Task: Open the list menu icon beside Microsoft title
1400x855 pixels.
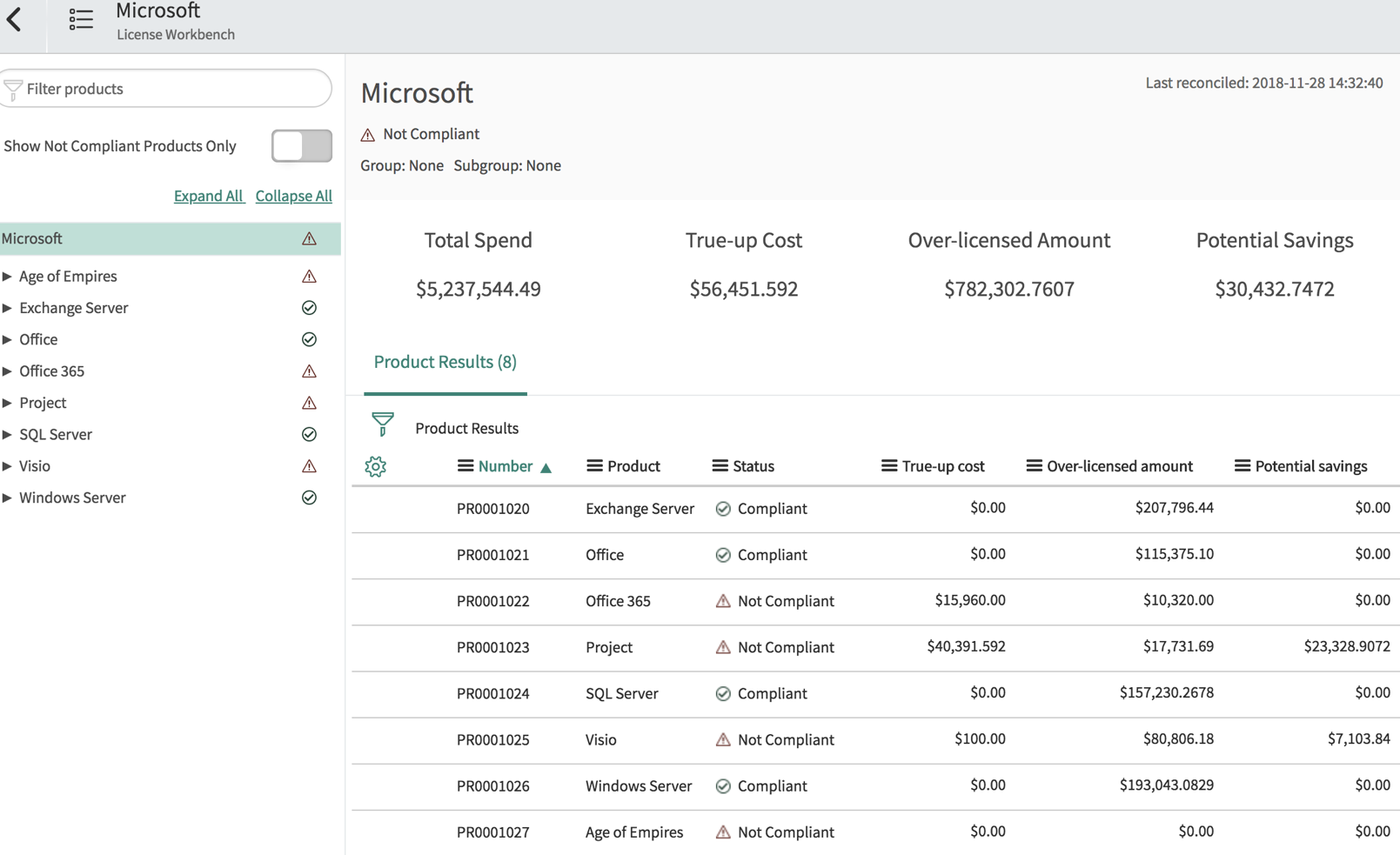Action: tap(81, 19)
